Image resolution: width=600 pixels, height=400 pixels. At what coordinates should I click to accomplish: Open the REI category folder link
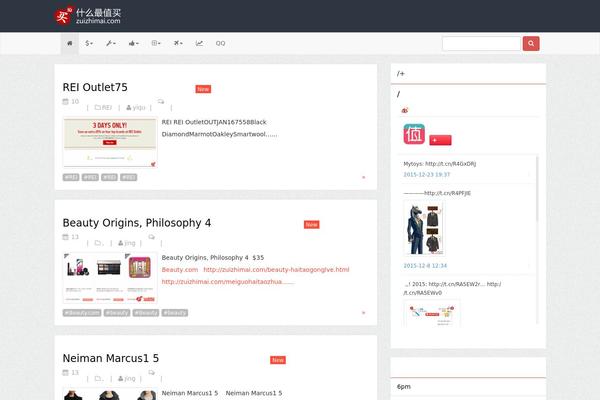(x=103, y=108)
